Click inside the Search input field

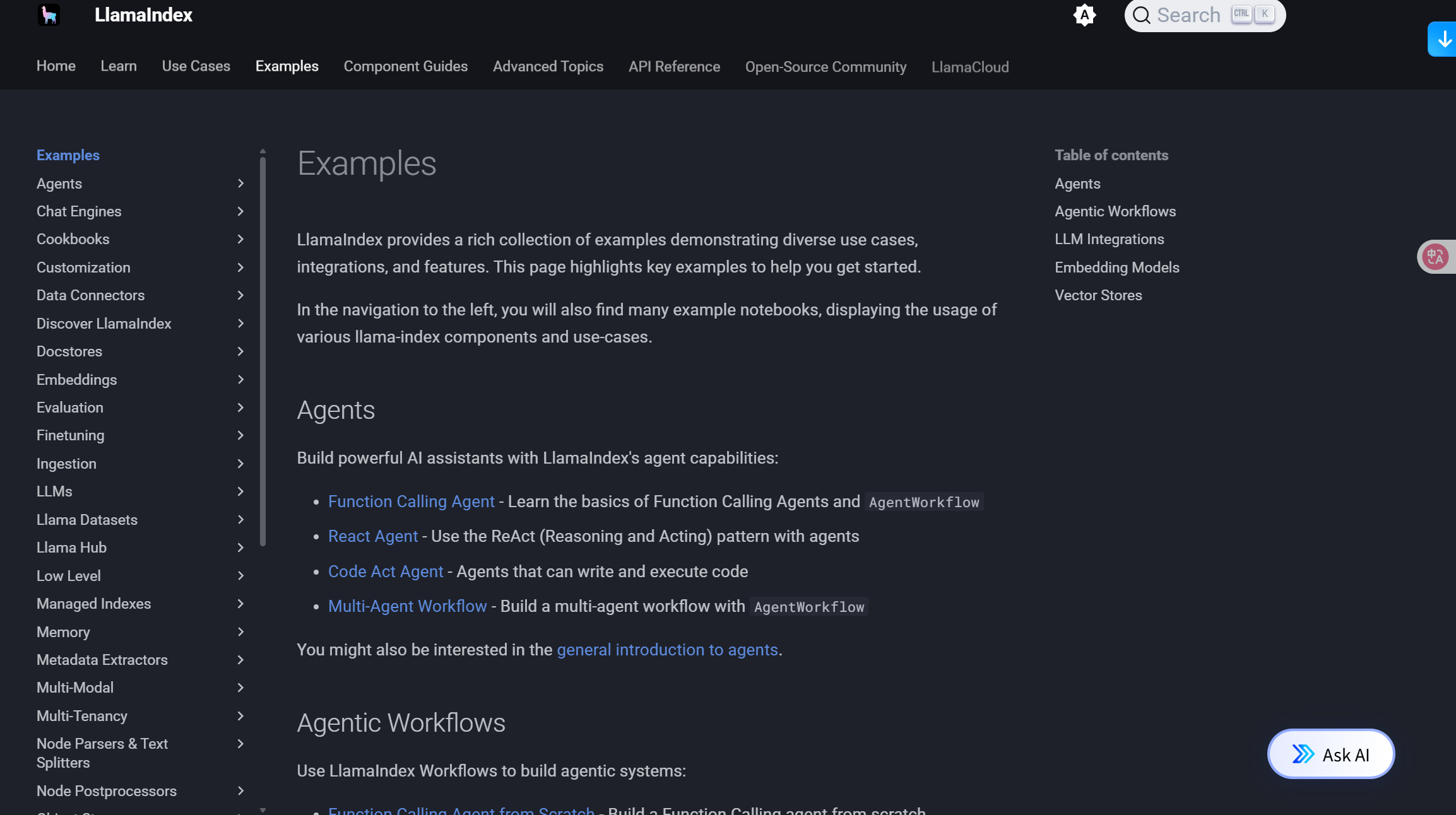tap(1188, 15)
